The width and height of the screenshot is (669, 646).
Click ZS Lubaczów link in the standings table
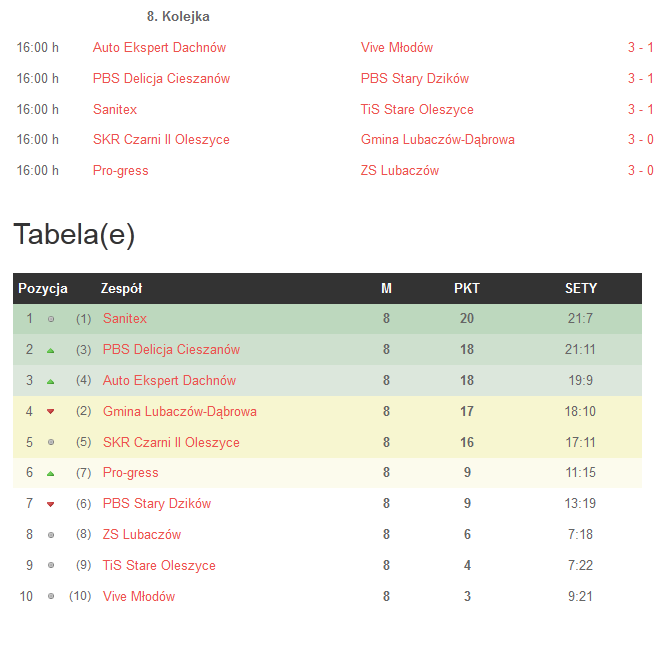tap(142, 535)
